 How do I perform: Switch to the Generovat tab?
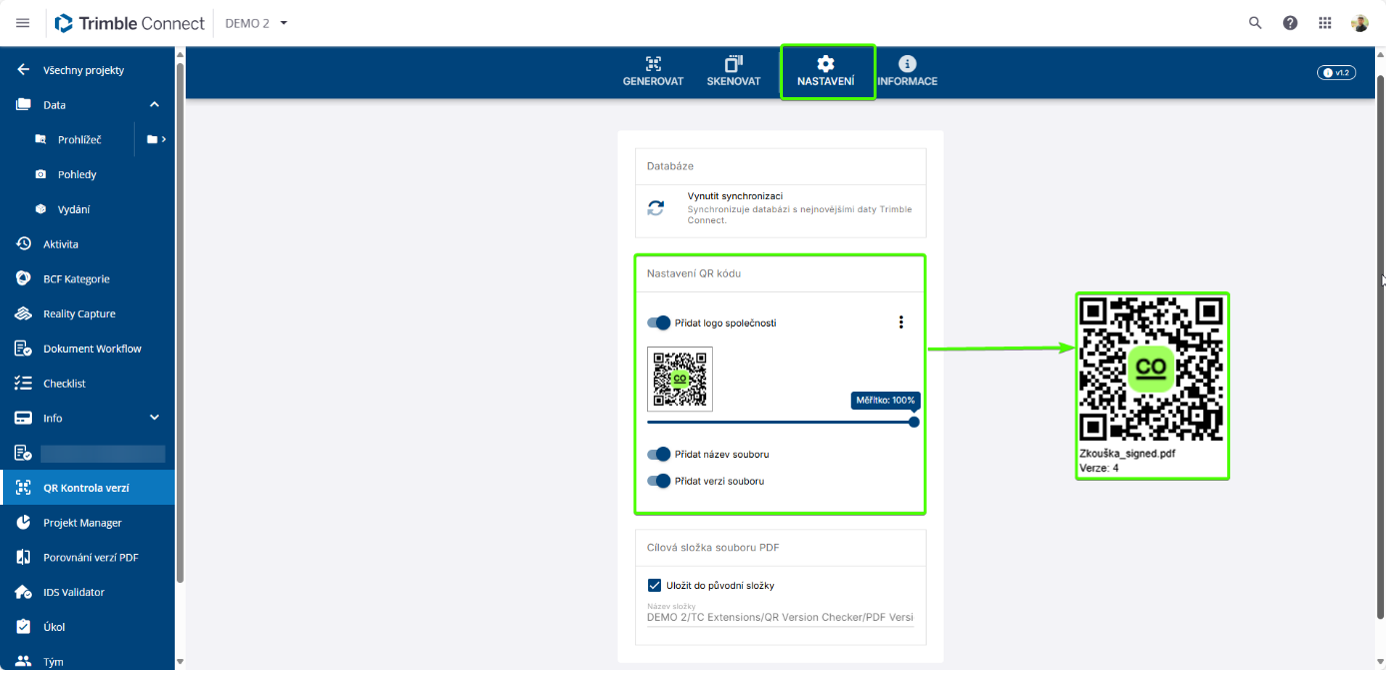pyautogui.click(x=653, y=71)
